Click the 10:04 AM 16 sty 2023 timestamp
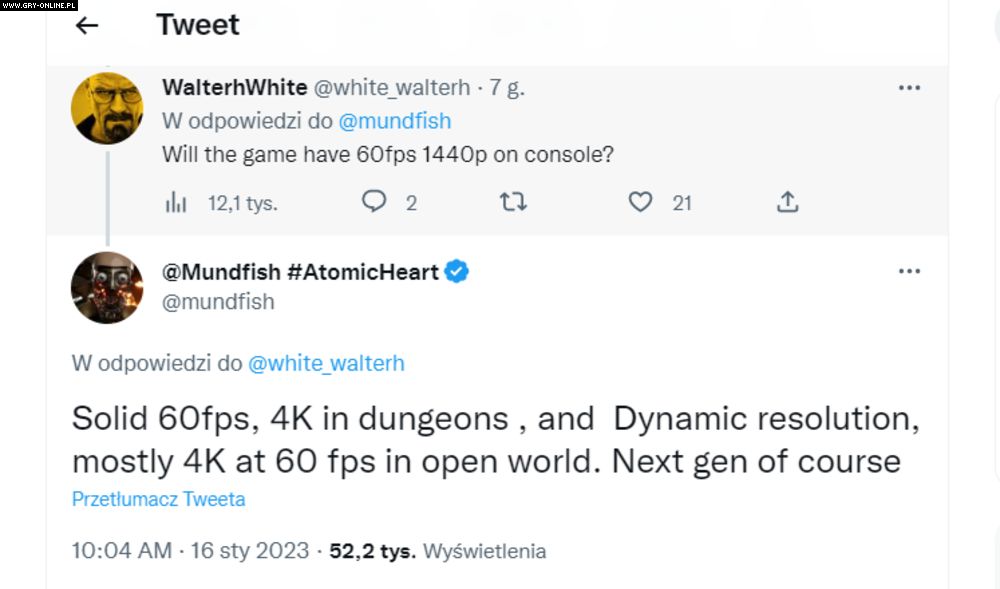Viewport: 1000px width, 589px height. tap(190, 551)
